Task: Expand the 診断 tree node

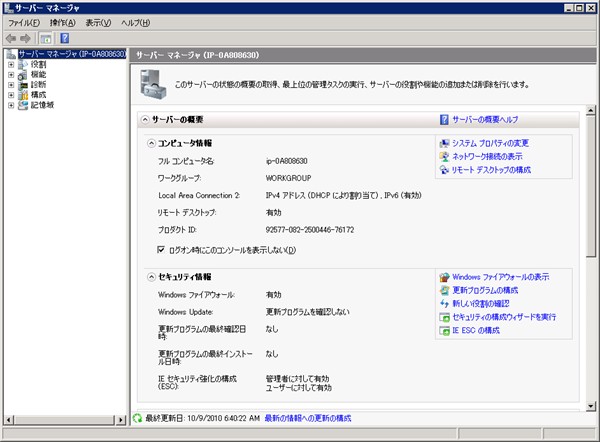Action: 11,85
